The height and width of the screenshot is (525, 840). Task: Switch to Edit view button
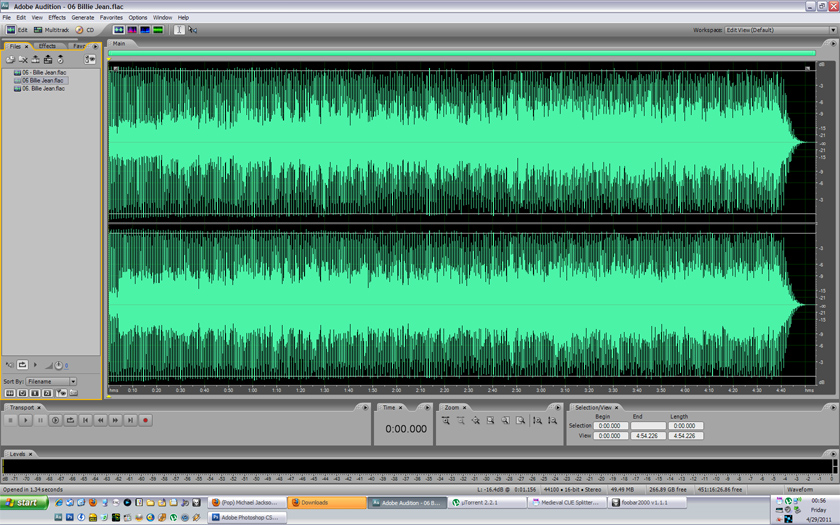(17, 30)
